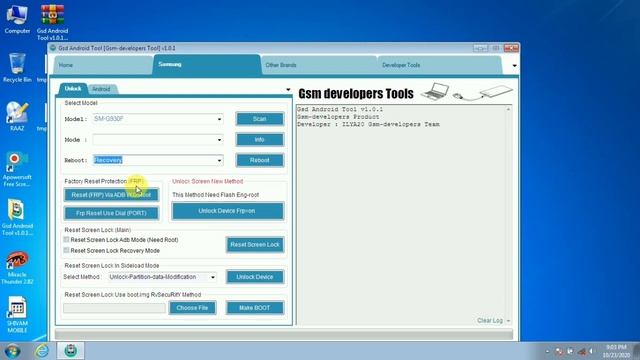Image resolution: width=640 pixels, height=360 pixels.
Task: Expand the Mode dropdown
Action: coord(219,140)
